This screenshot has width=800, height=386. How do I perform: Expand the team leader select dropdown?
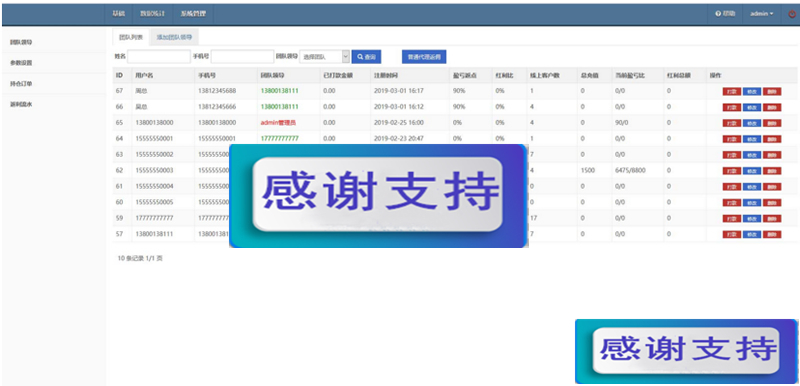pos(324,57)
